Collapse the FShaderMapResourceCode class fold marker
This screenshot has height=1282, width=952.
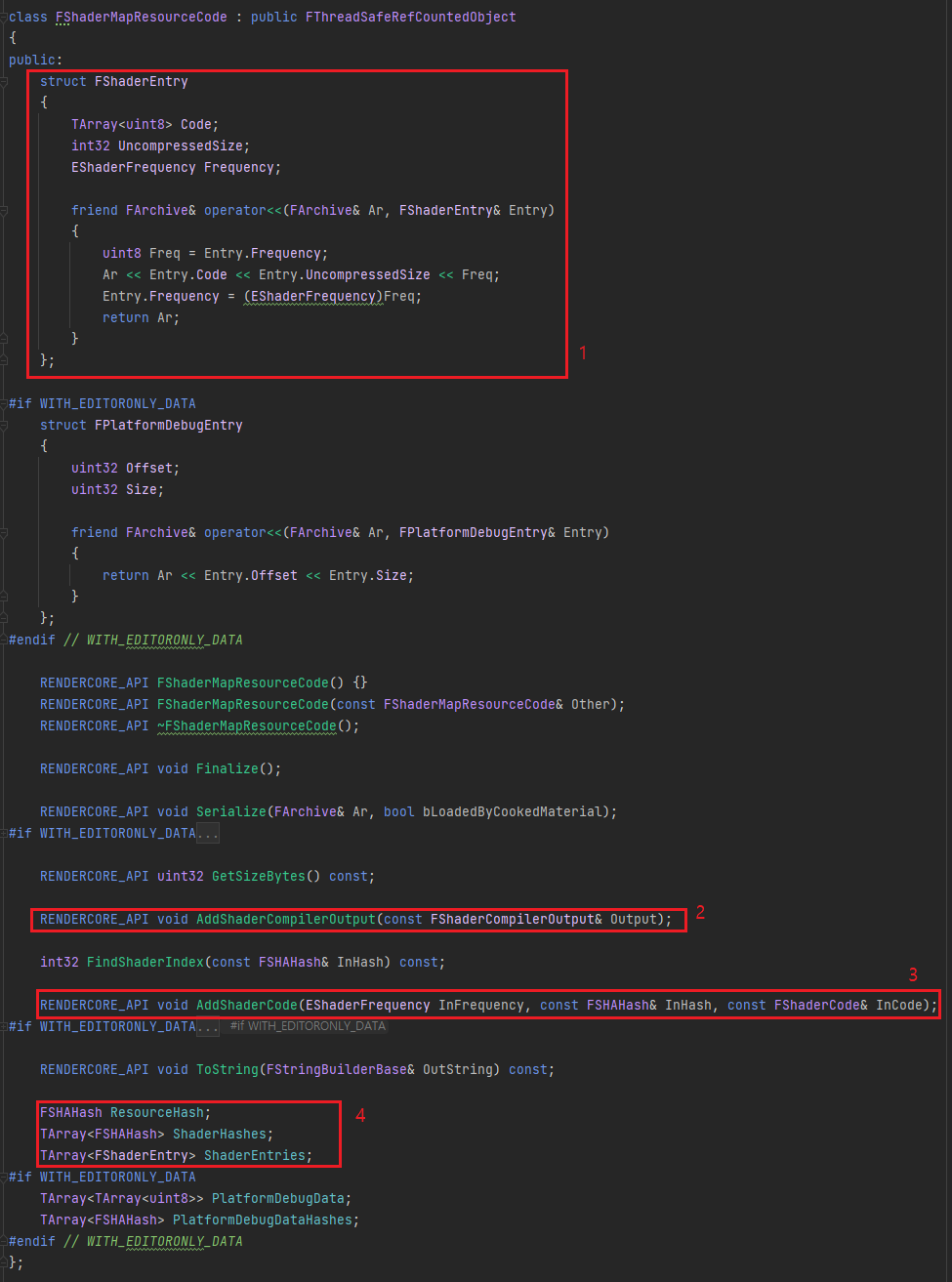coord(4,17)
